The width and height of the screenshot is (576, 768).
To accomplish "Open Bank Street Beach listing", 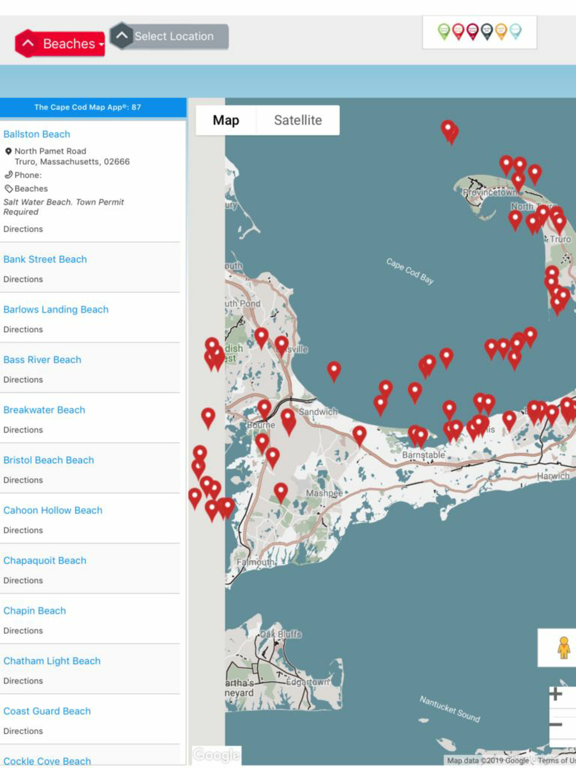I will 45,259.
